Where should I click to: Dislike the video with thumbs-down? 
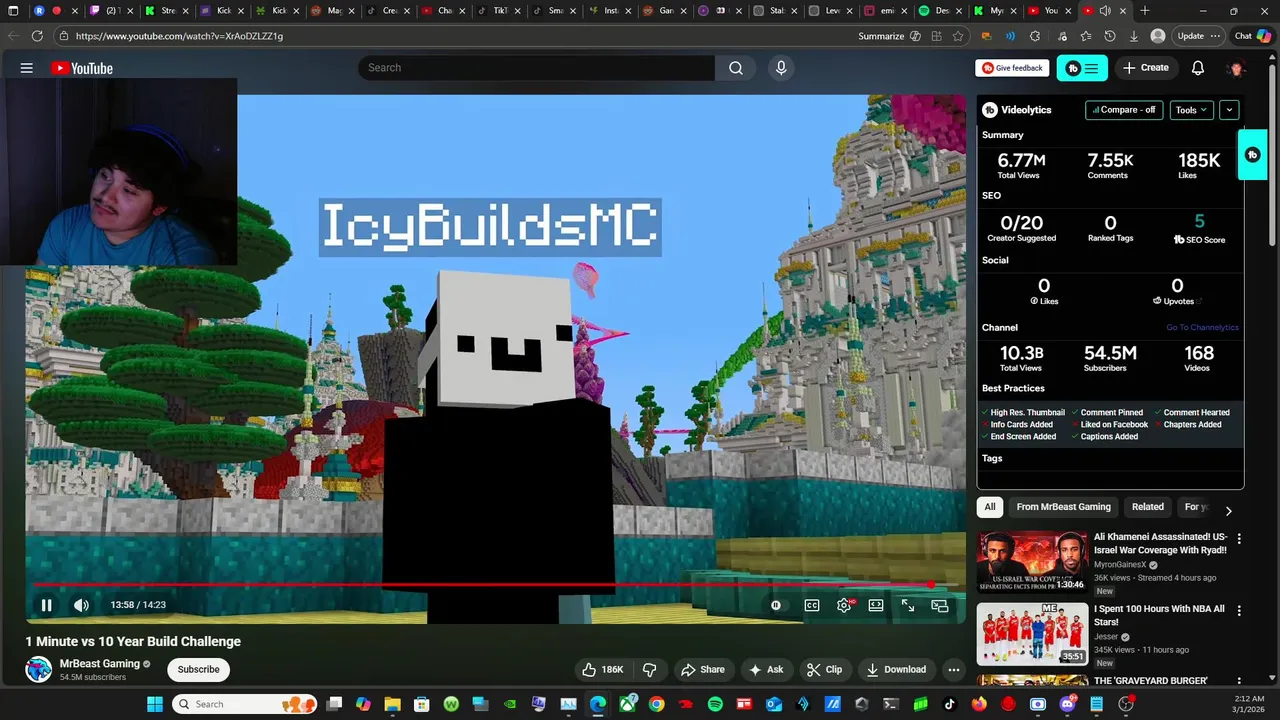[649, 669]
